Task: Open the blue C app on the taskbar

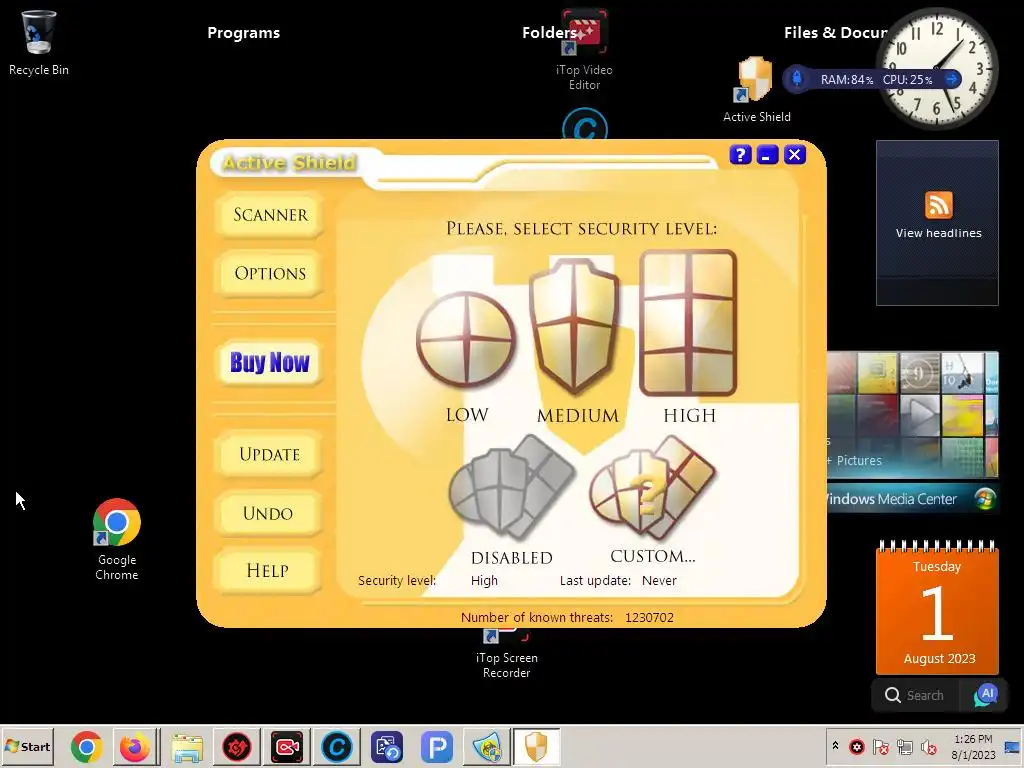Action: point(337,746)
